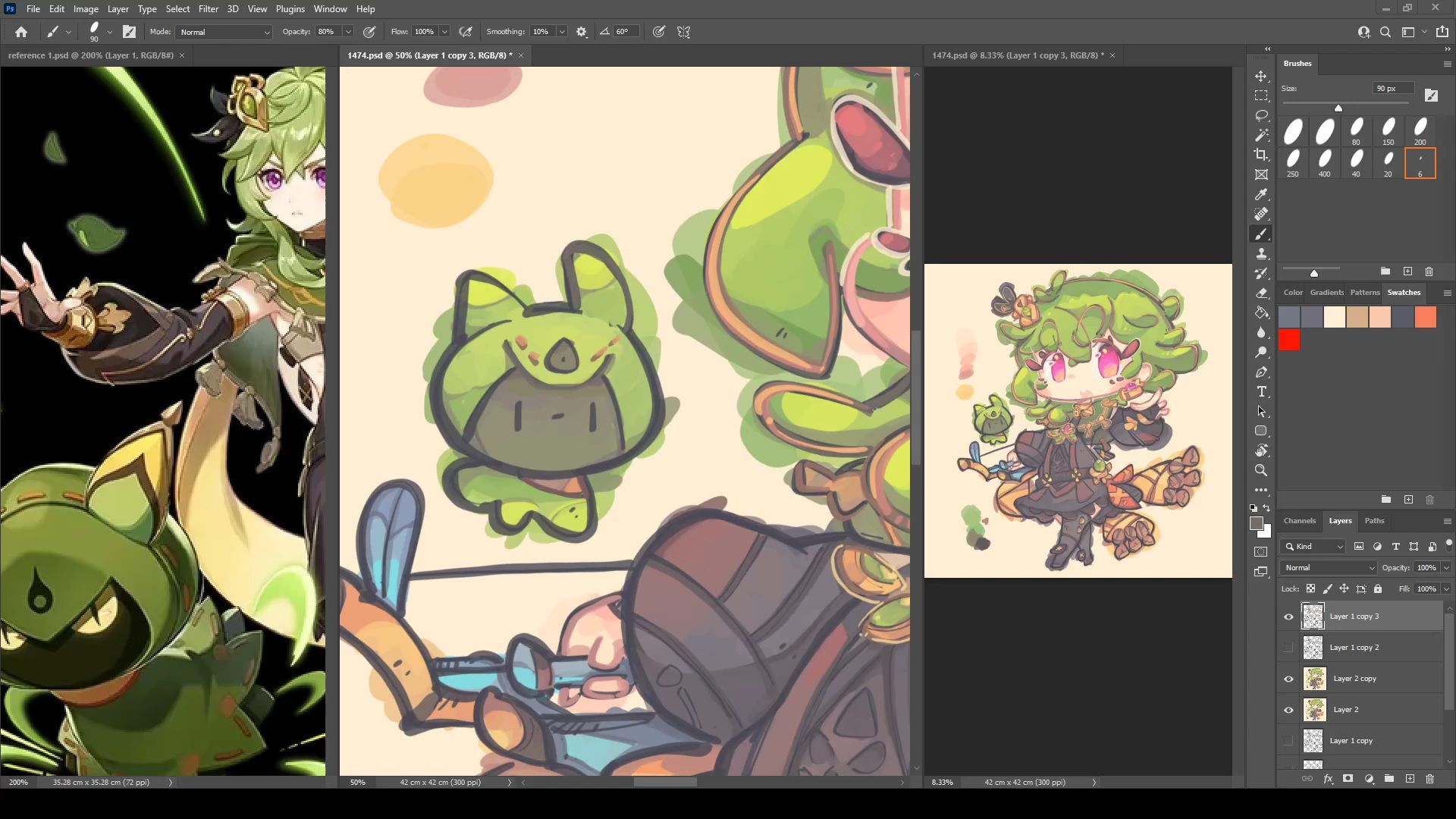Image resolution: width=1456 pixels, height=819 pixels.
Task: Open Flow value dropdown arrow
Action: [x=444, y=32]
